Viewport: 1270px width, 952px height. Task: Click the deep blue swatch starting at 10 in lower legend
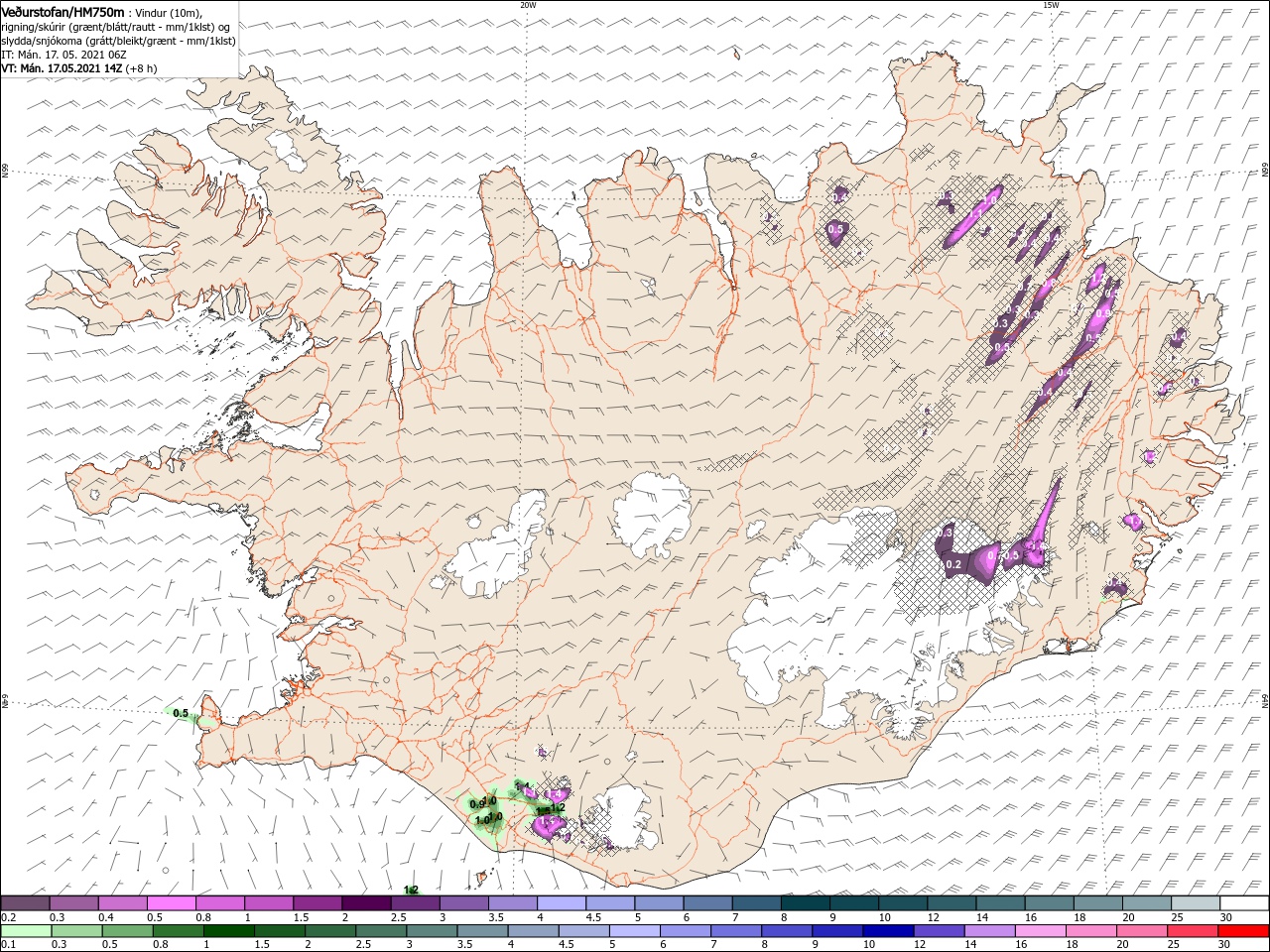point(888,931)
